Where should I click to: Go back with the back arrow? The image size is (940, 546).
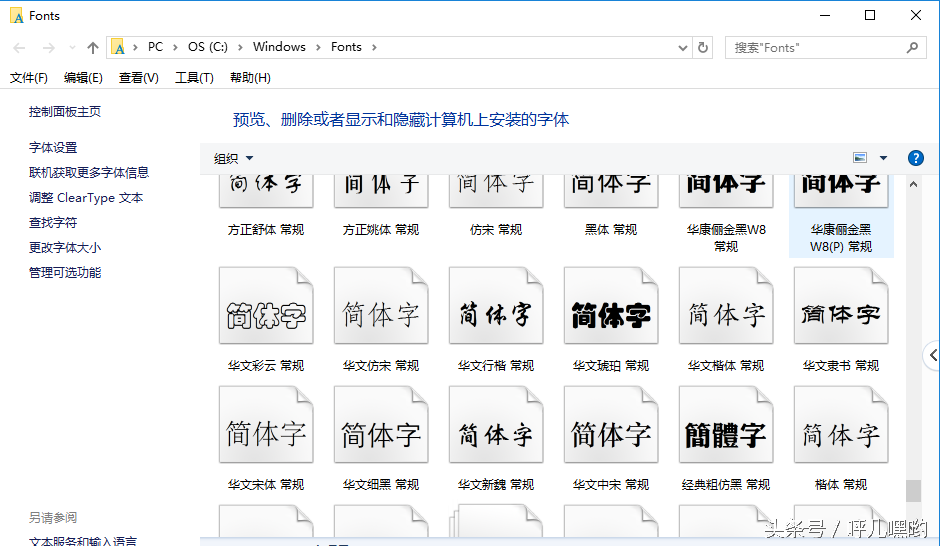pos(19,47)
